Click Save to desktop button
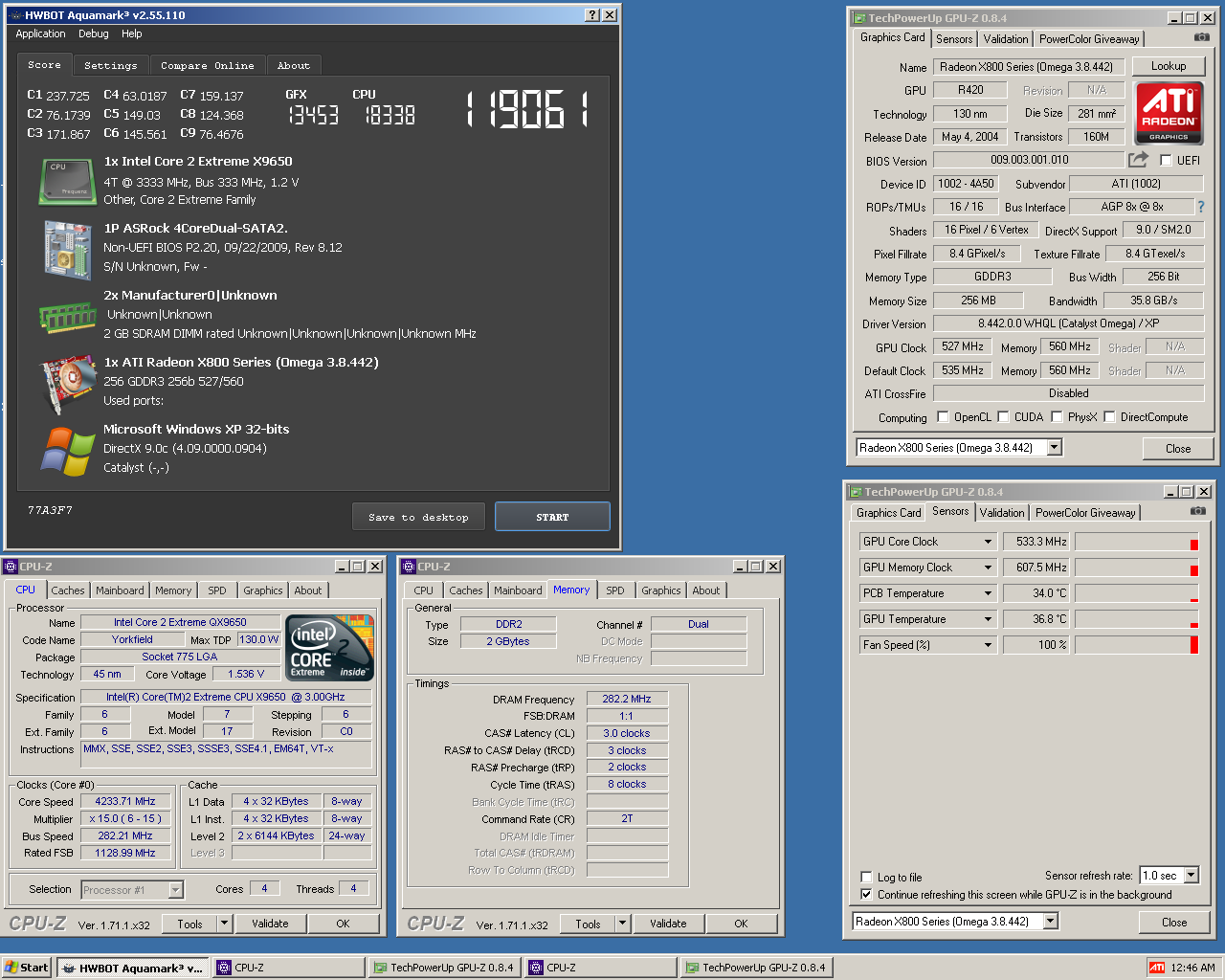Viewport: 1225px width, 980px height. (x=418, y=517)
